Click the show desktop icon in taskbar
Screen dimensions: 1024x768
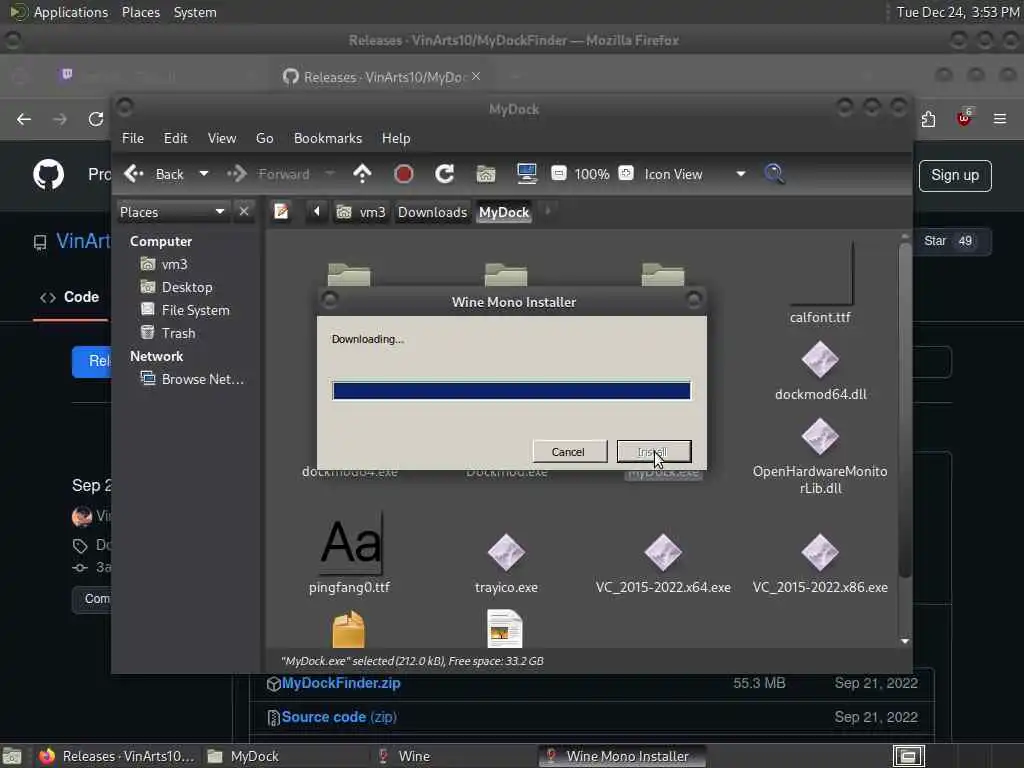(x=12, y=756)
